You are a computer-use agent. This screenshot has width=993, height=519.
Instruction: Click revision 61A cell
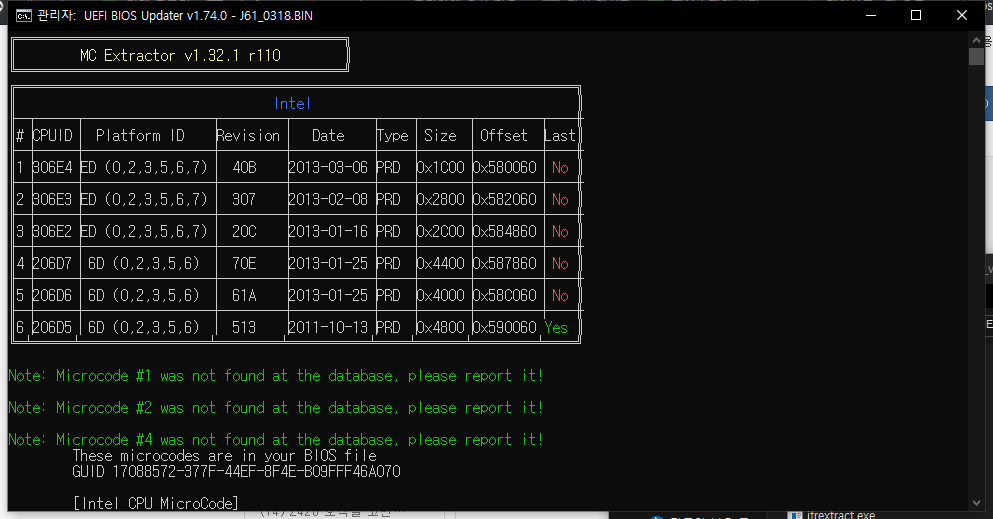tap(244, 296)
